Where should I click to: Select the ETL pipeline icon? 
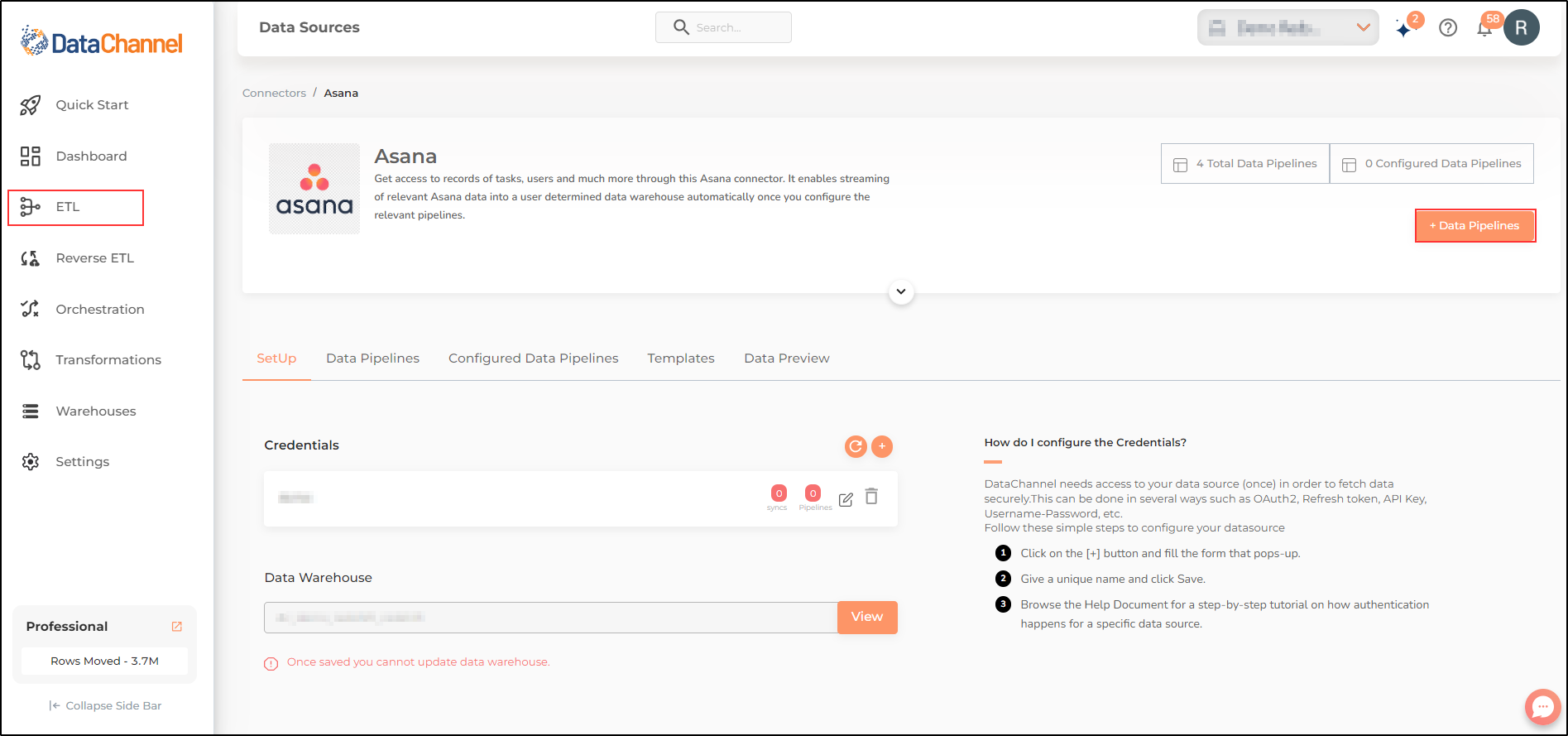tap(31, 207)
